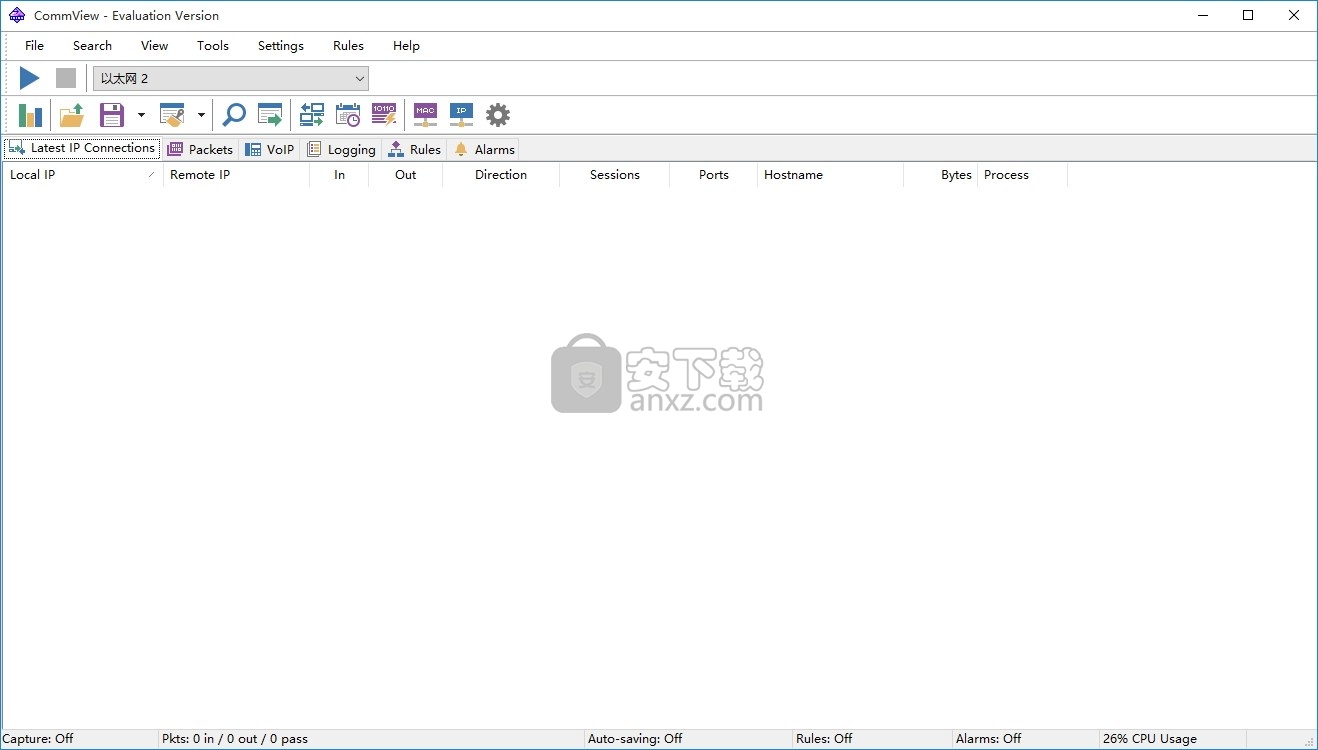Click the Rules: Off status text
This screenshot has height=750, width=1318.
(824, 739)
